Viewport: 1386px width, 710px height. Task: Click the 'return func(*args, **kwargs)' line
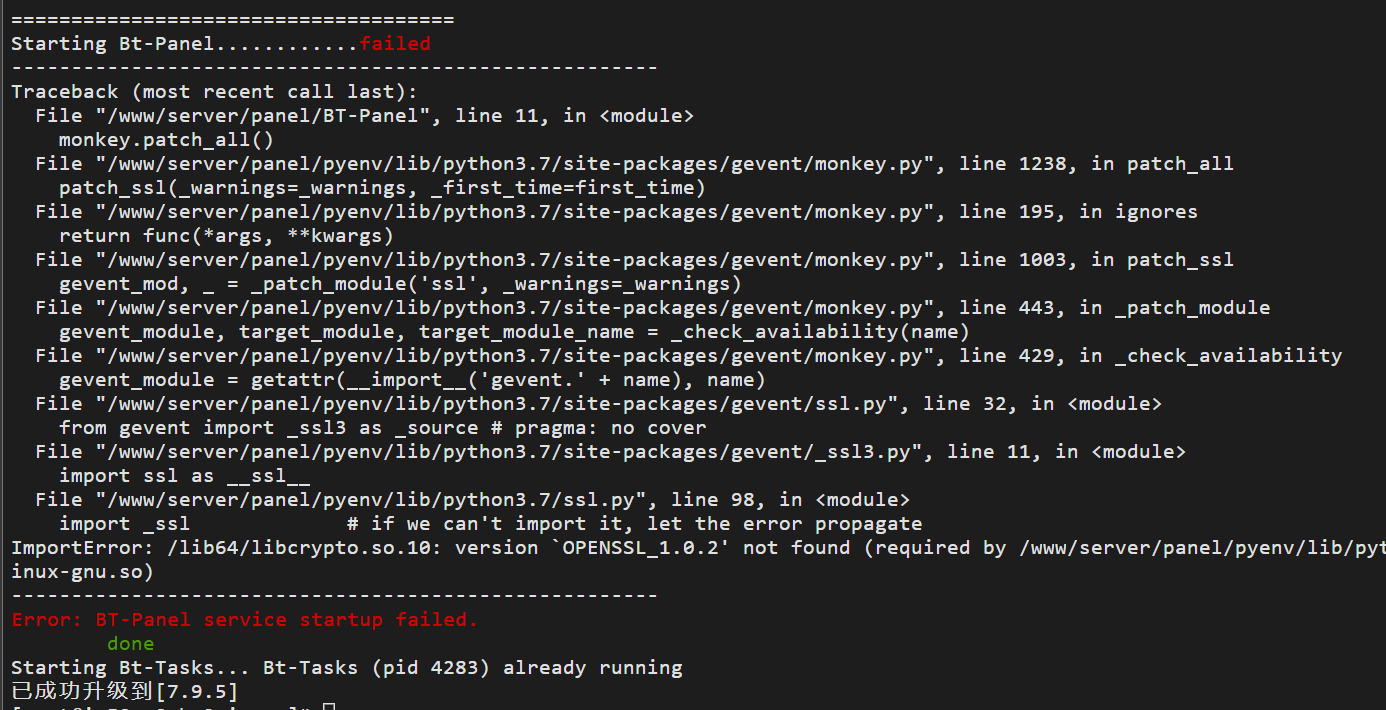pos(226,236)
